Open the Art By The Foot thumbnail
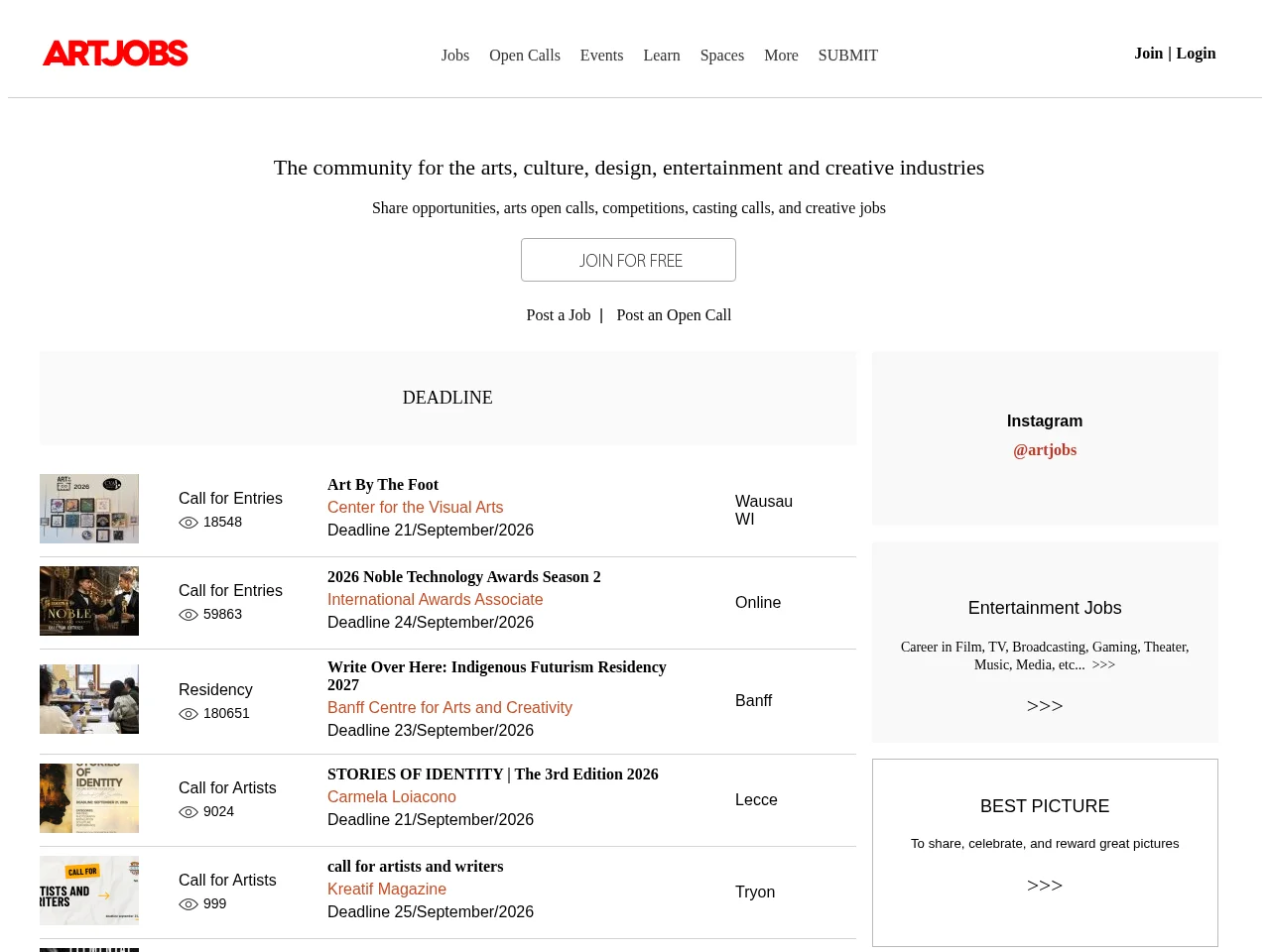The height and width of the screenshot is (952, 1270). coord(89,509)
